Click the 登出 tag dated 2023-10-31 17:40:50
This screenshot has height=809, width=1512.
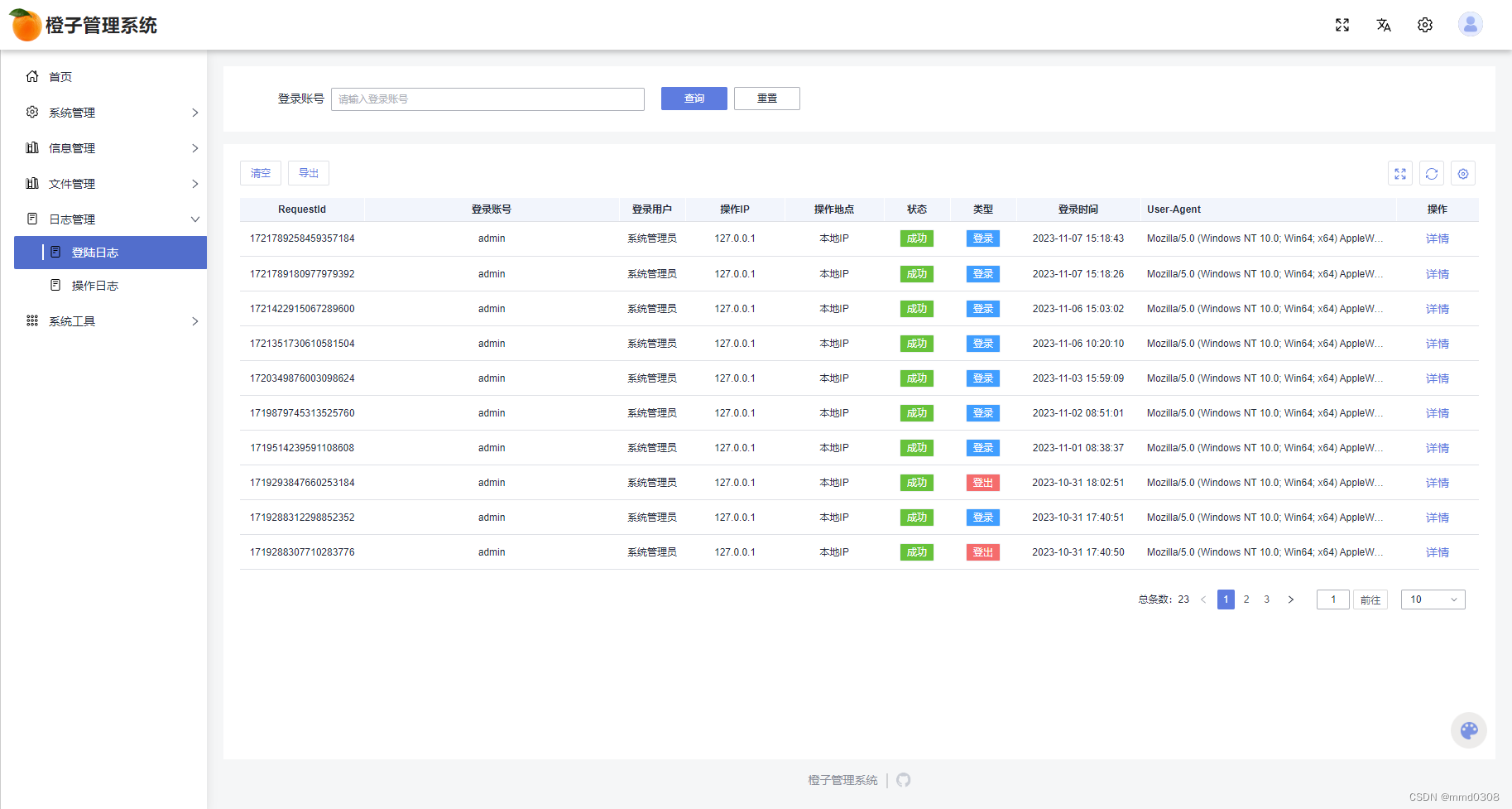983,552
